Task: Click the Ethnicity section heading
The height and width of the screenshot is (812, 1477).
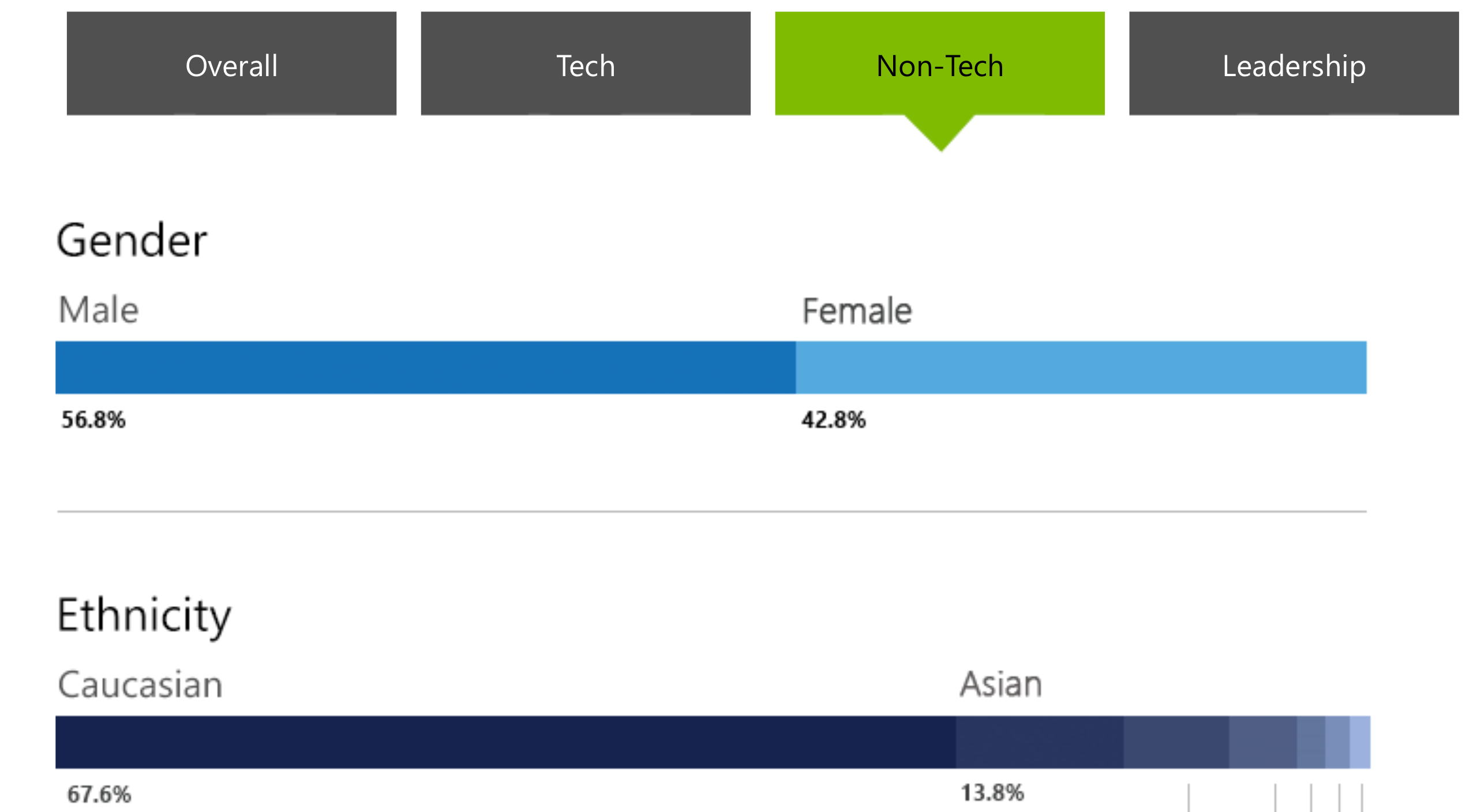Action: [x=144, y=616]
